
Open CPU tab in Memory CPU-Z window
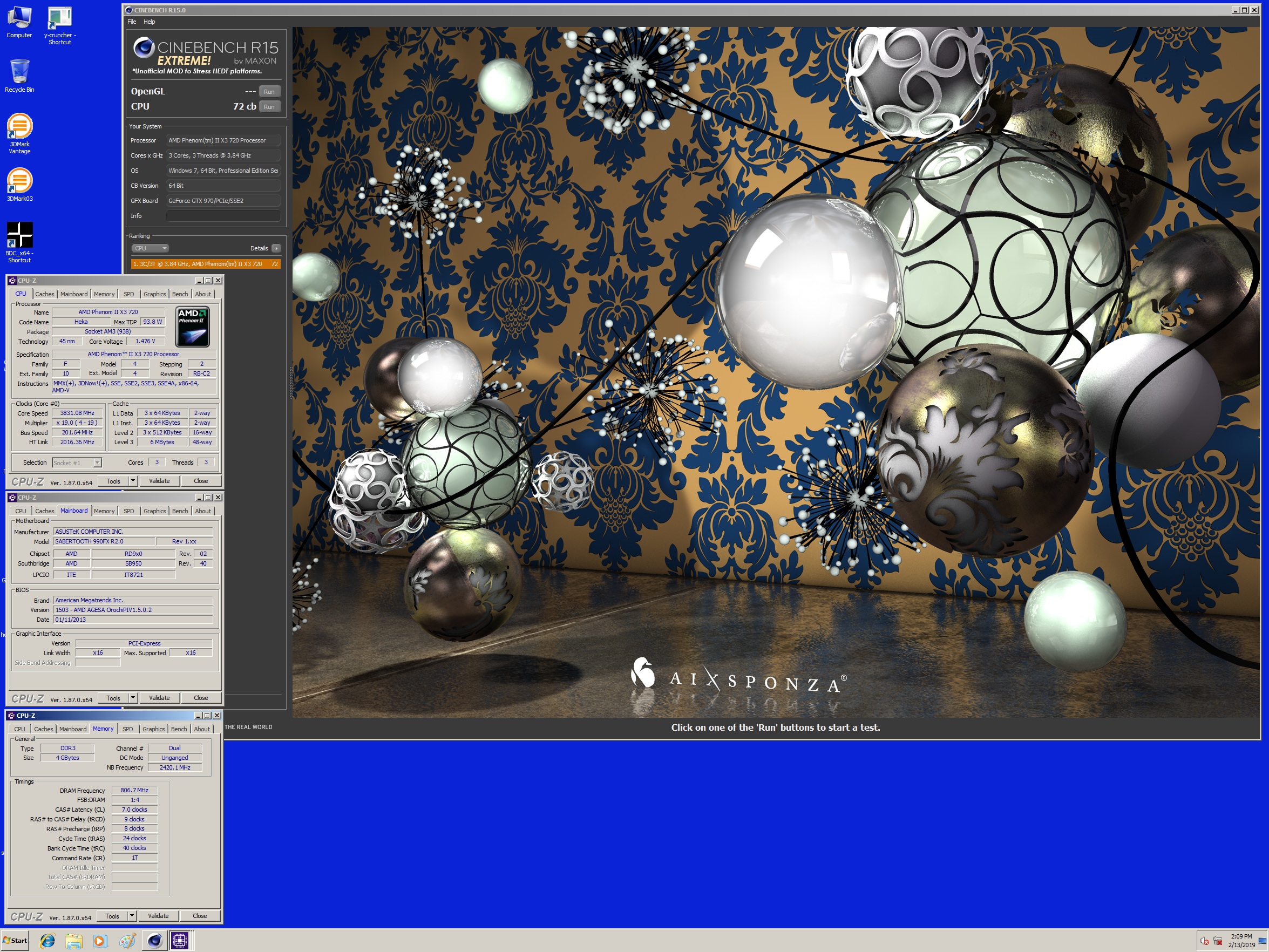point(19,729)
